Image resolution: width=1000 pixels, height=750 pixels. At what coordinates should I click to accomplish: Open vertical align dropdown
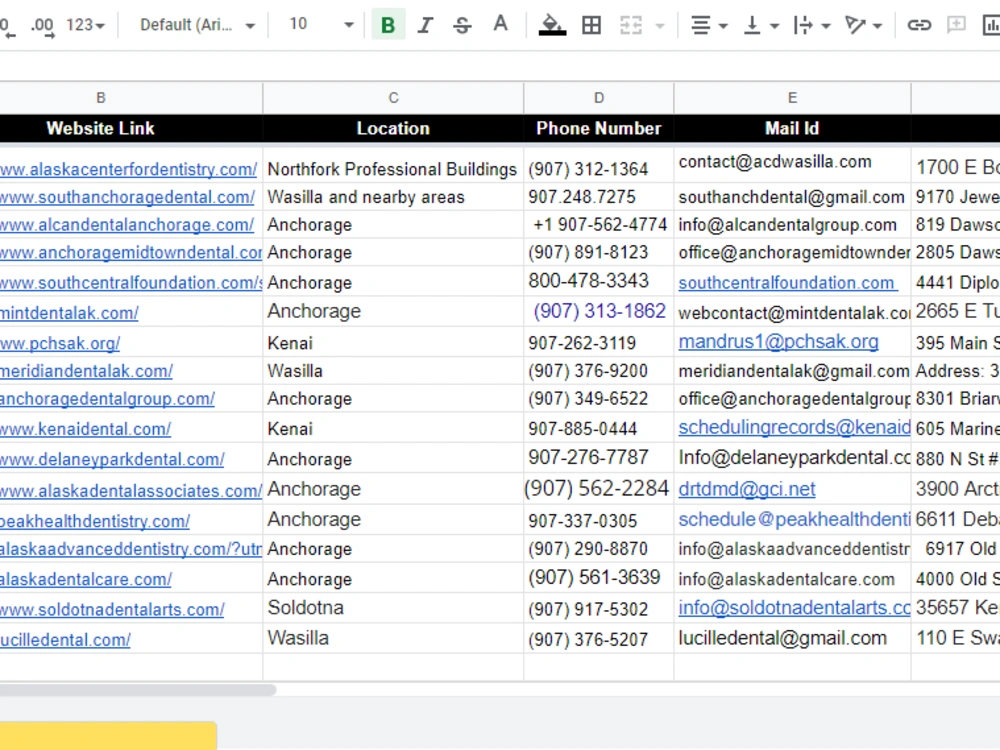pos(761,25)
